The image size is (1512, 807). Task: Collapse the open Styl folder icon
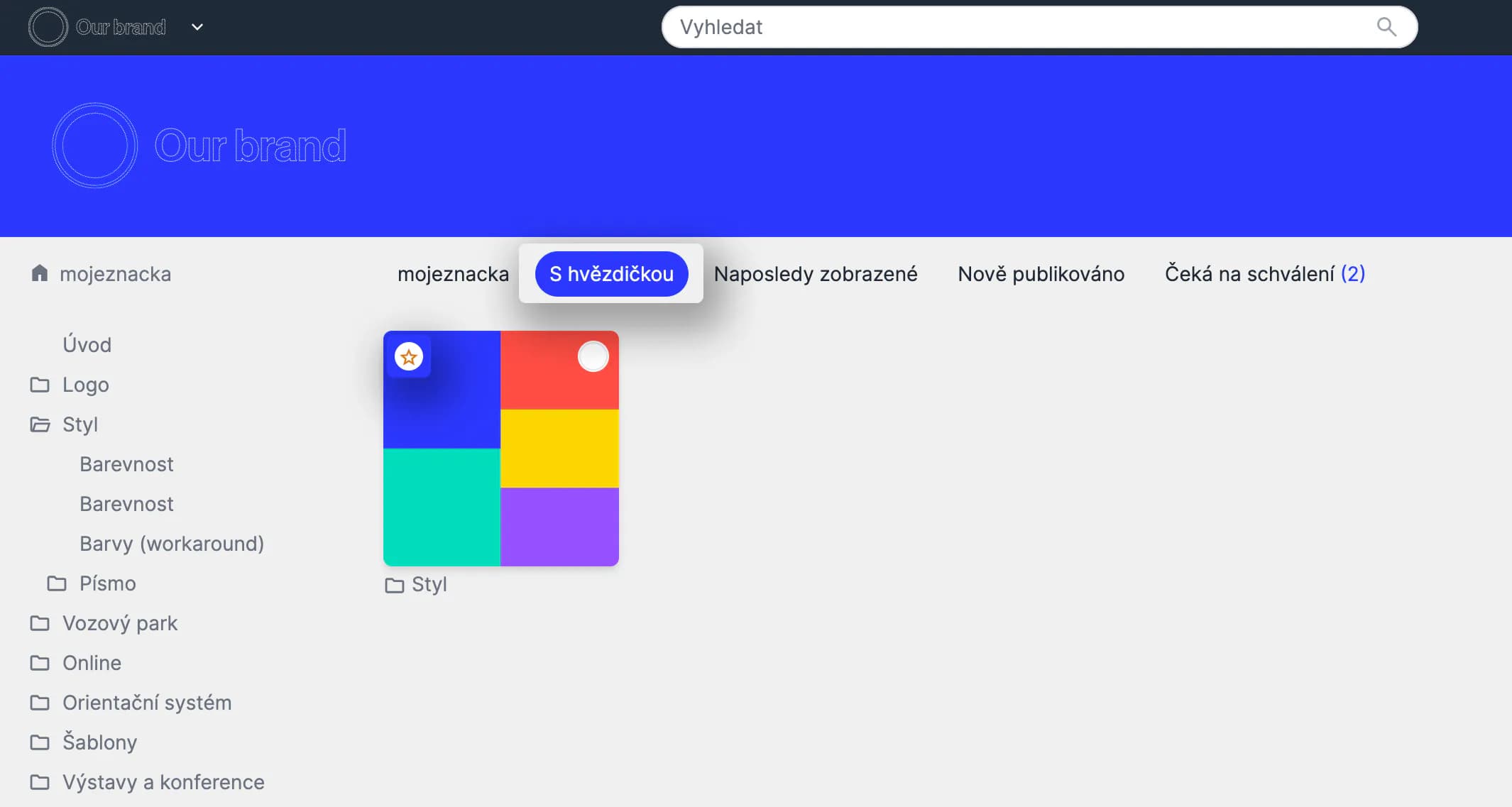pos(40,424)
